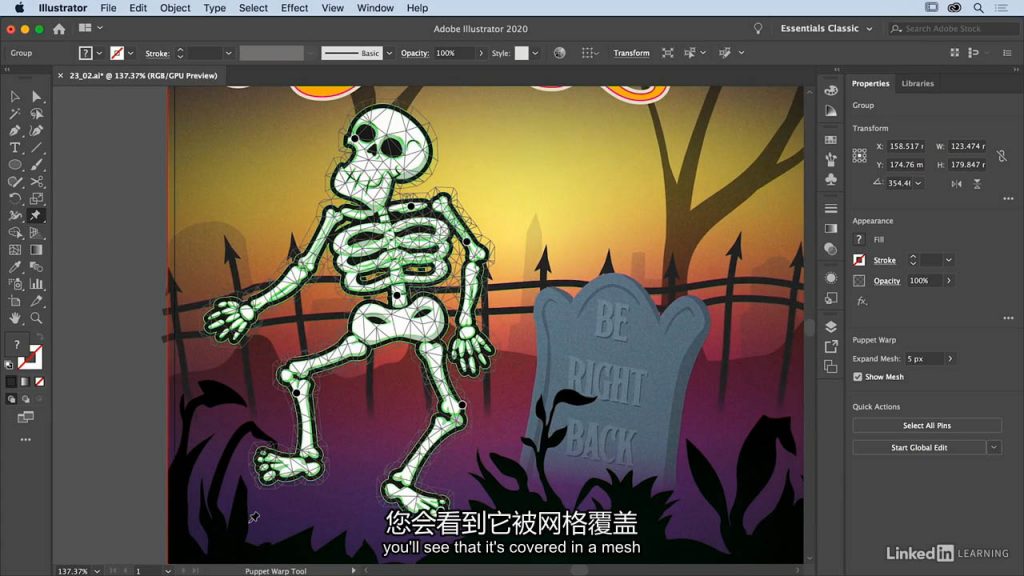
Task: Open the File menu
Action: pos(108,8)
